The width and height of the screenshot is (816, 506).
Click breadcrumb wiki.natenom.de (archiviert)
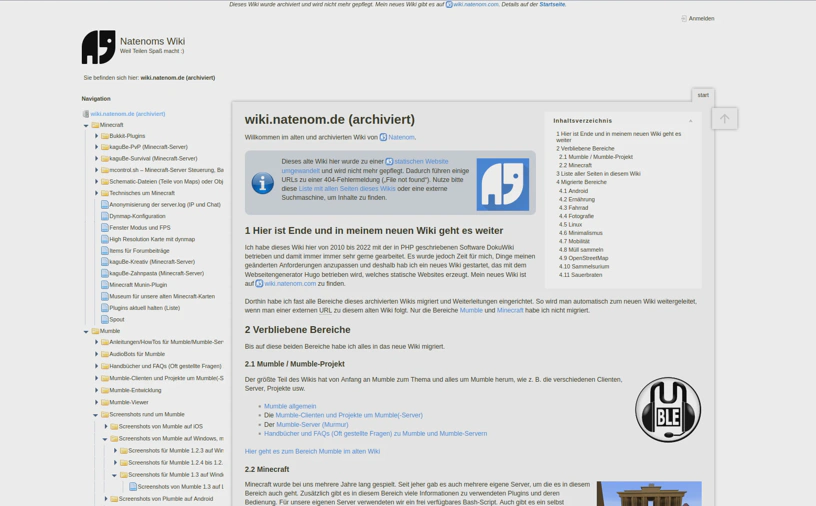pos(177,78)
